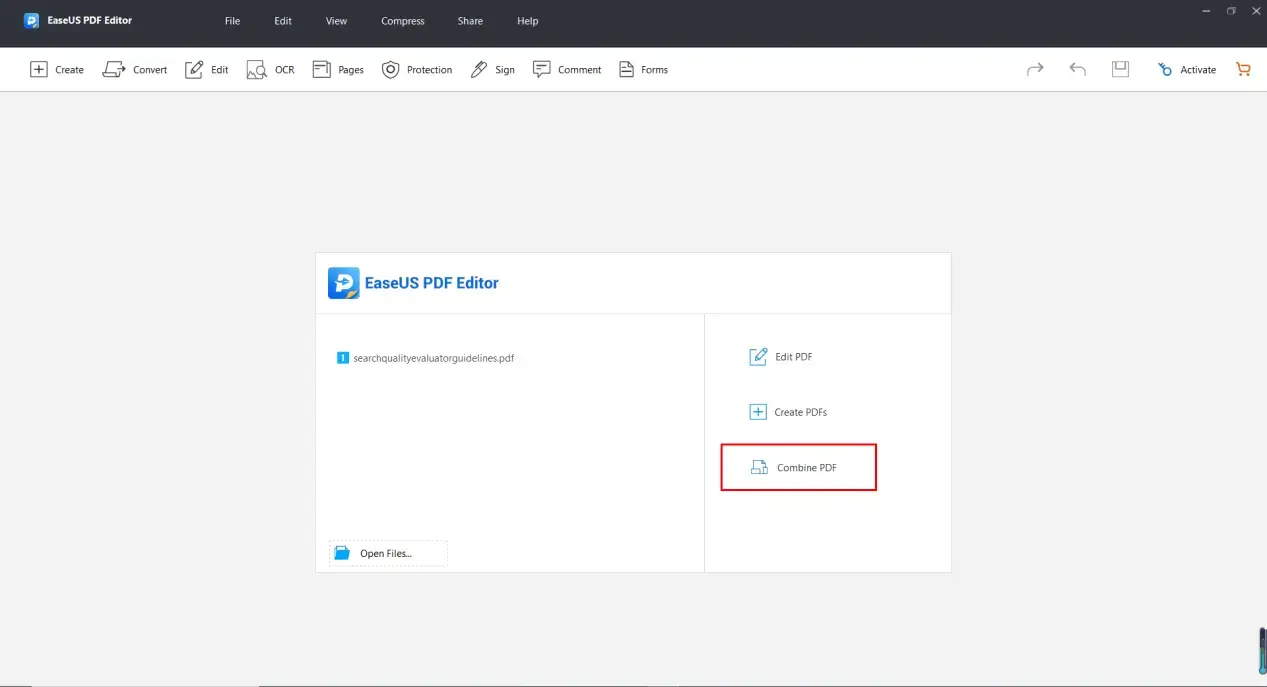Click the undo arrow icon
The width and height of the screenshot is (1267, 687).
tap(1077, 69)
